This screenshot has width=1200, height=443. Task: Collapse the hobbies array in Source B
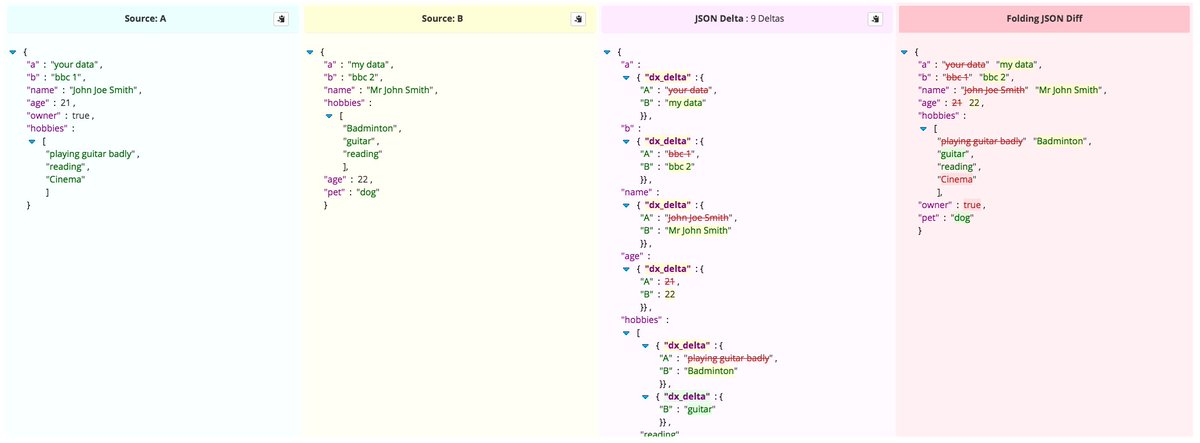tap(329, 115)
